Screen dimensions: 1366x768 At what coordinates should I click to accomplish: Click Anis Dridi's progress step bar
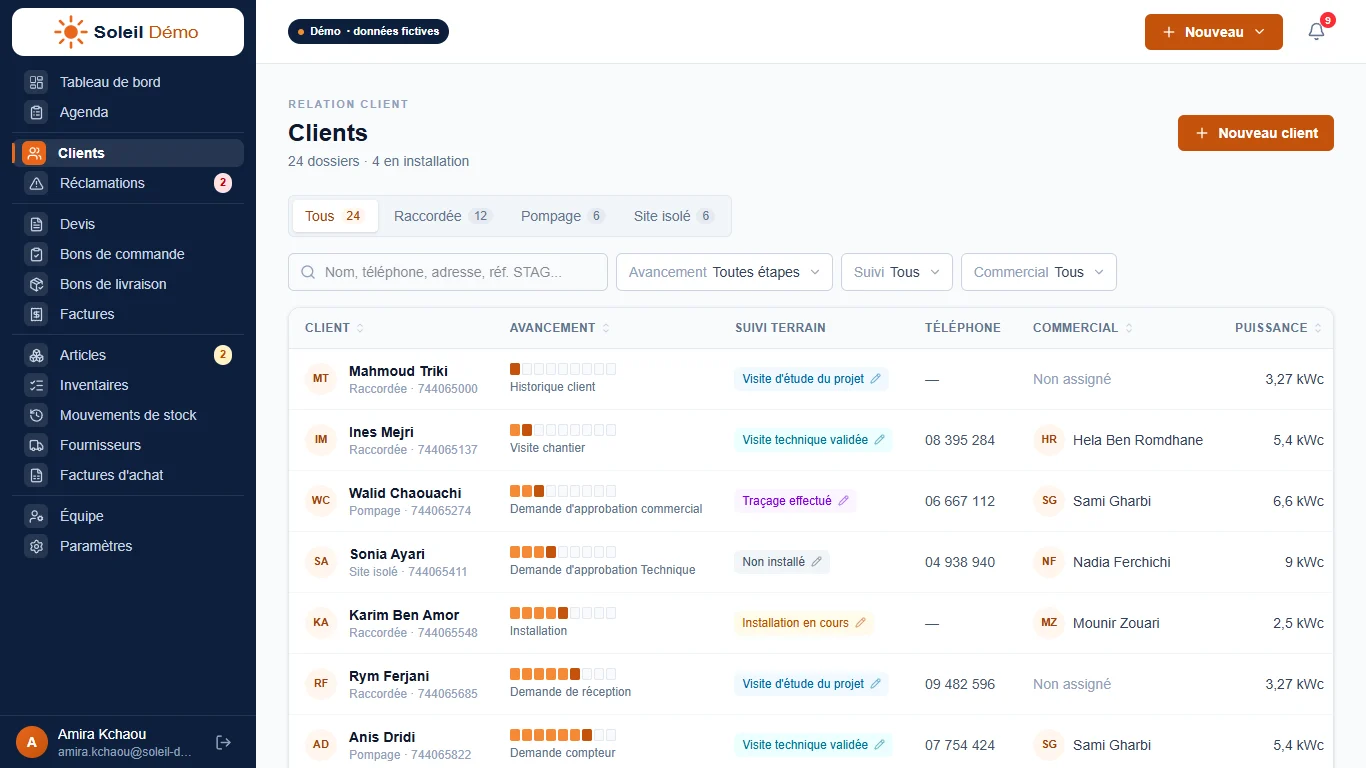(x=563, y=735)
